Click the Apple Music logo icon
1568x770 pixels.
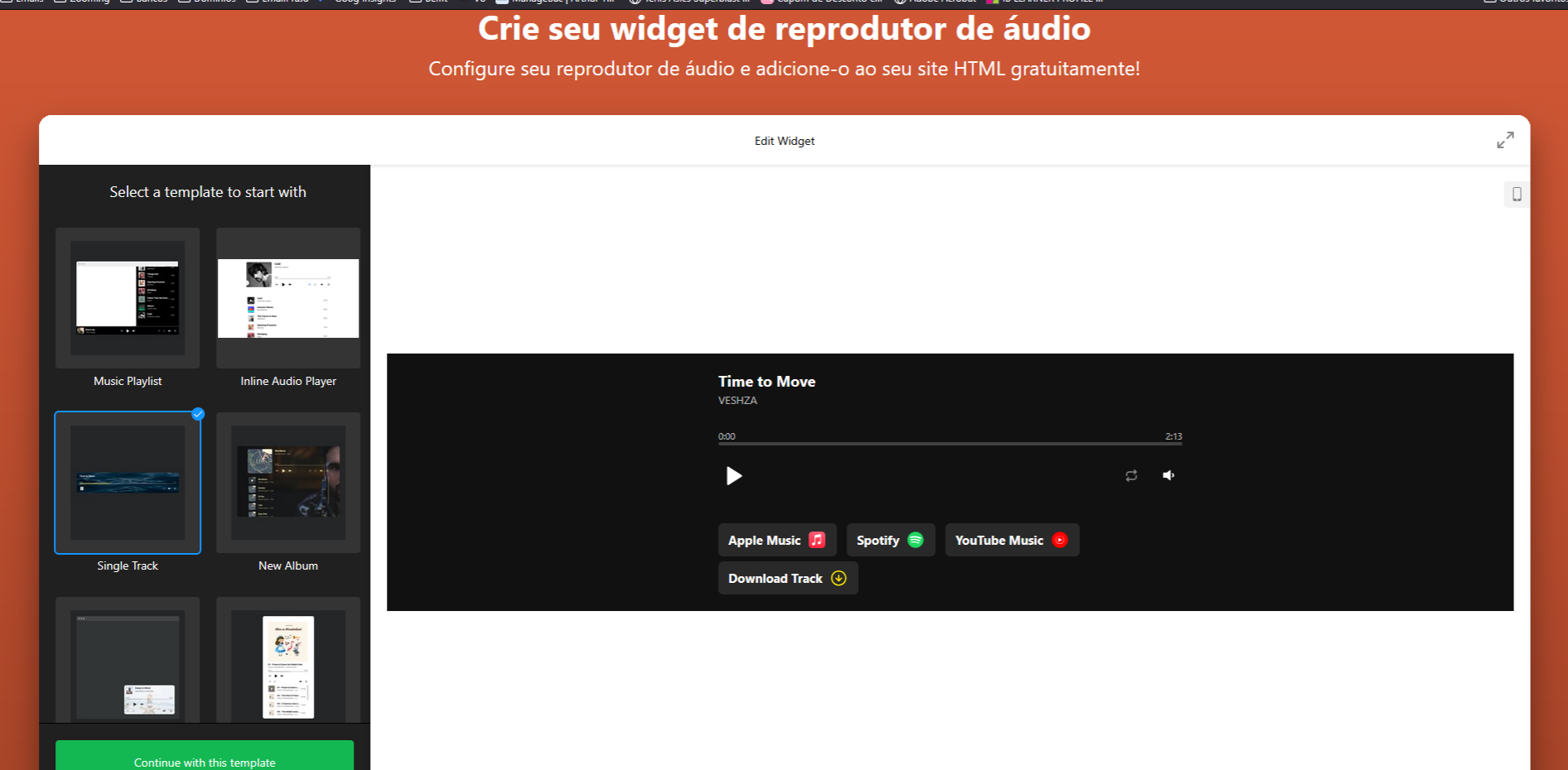click(817, 540)
